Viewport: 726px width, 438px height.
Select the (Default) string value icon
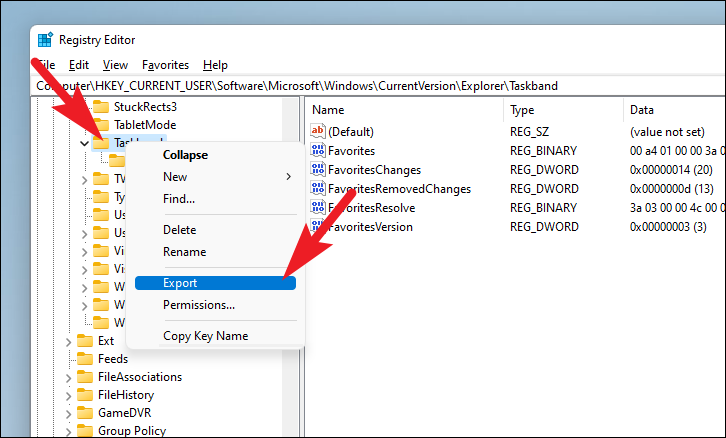318,131
